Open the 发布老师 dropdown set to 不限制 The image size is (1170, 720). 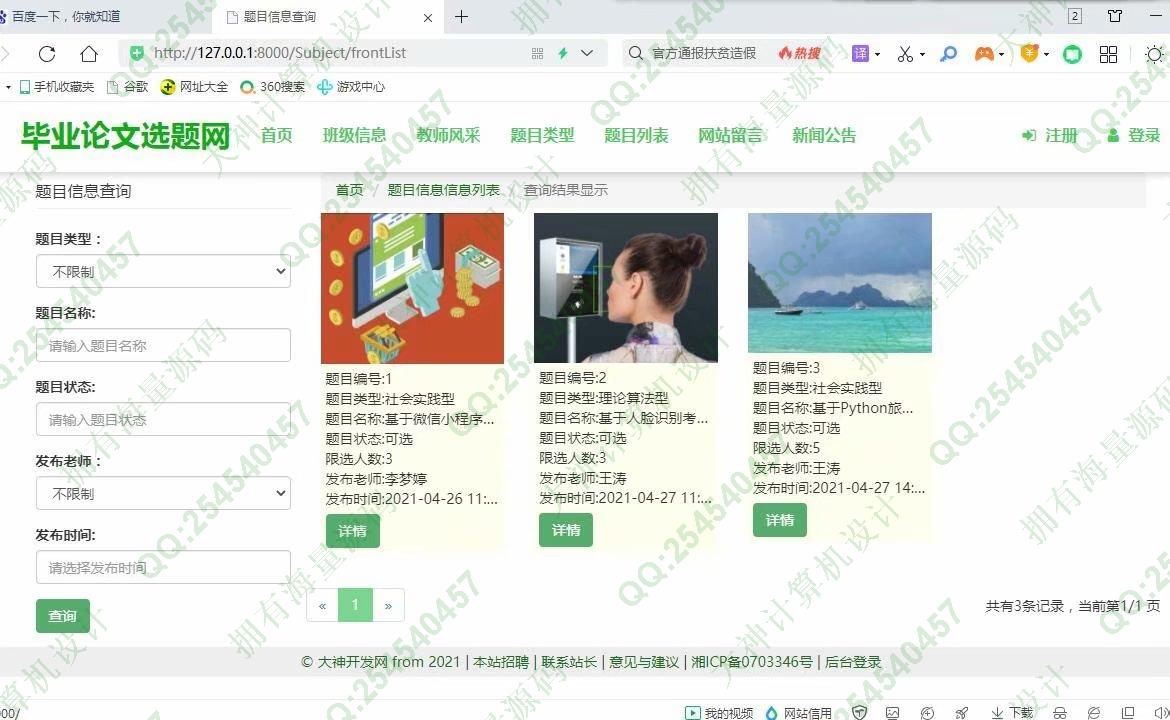(x=163, y=493)
